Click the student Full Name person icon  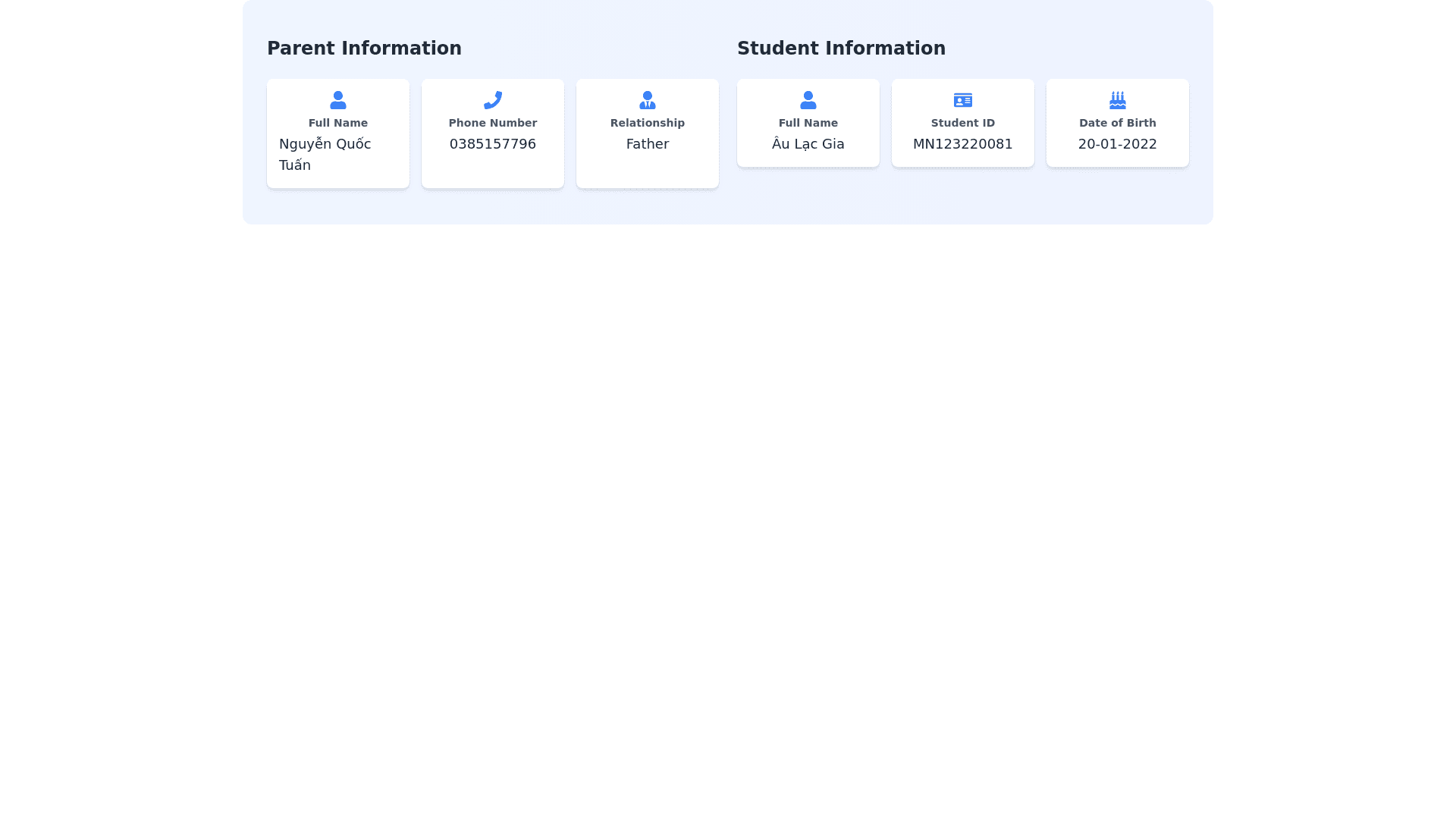point(808,100)
